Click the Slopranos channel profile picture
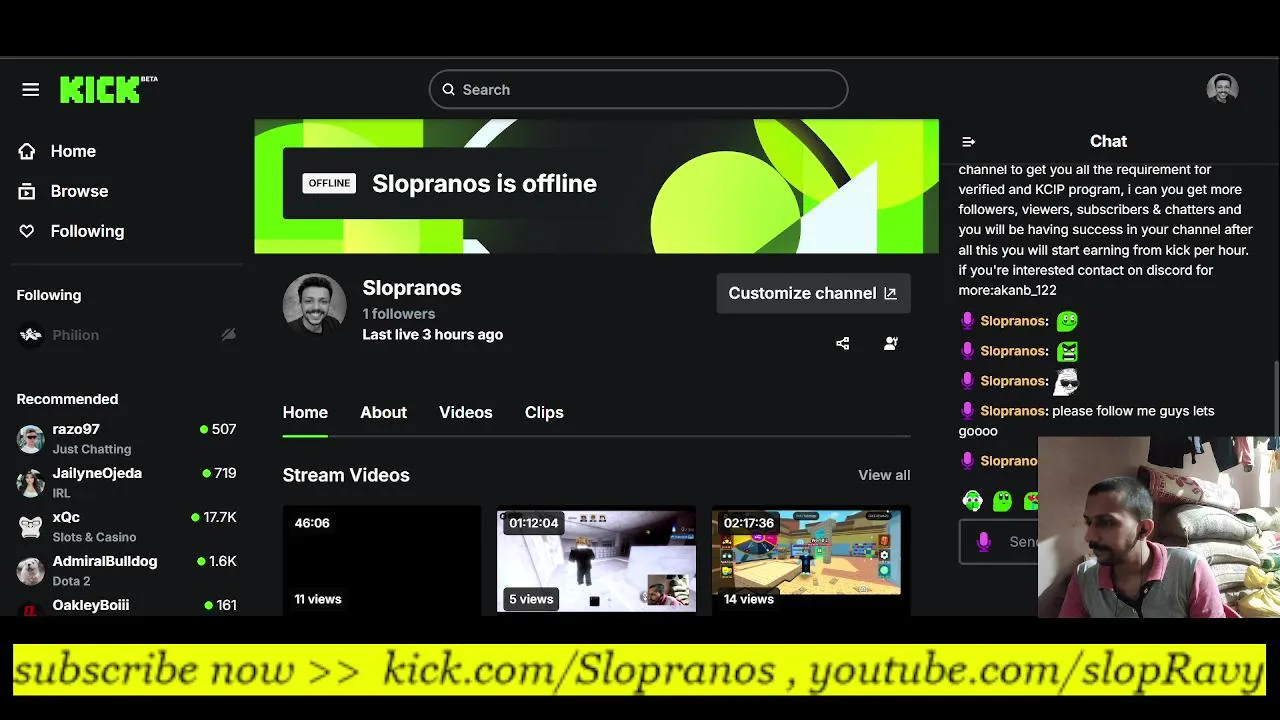The height and width of the screenshot is (720, 1280). coord(314,304)
